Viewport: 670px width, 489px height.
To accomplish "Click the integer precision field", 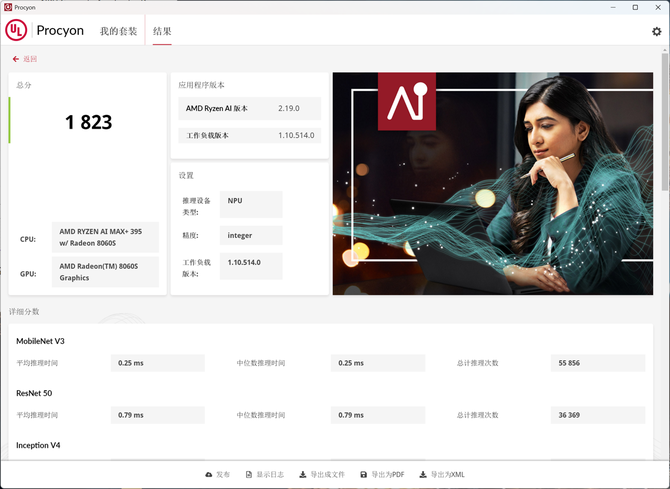I will 250,236.
